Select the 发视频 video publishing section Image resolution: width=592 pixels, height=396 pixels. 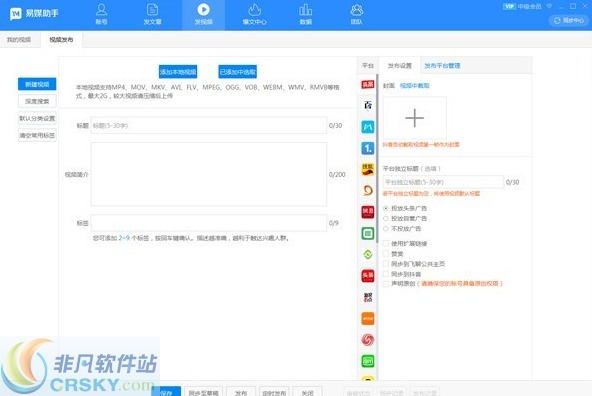coord(204,14)
